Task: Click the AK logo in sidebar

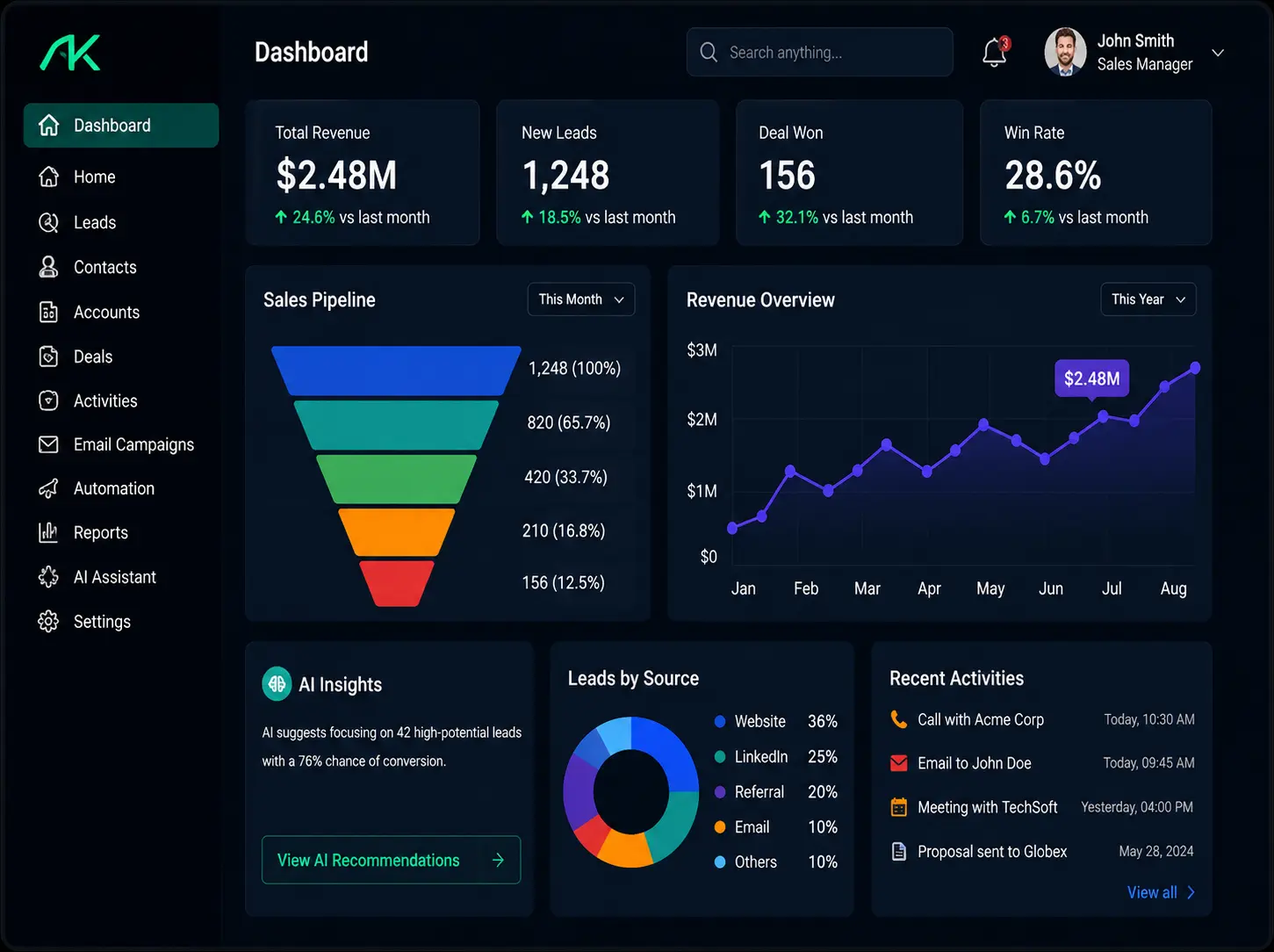Action: coord(70,53)
